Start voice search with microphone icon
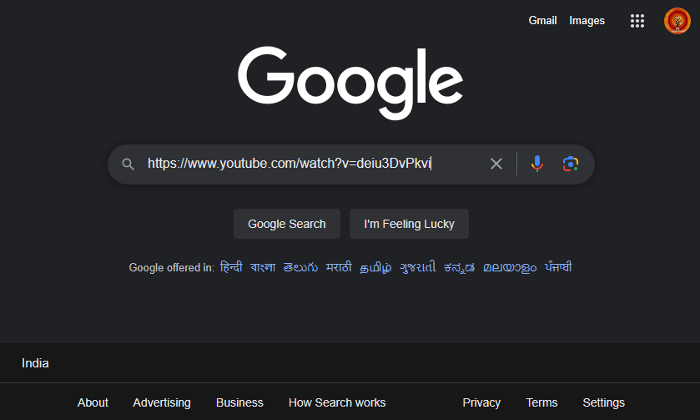 537,164
